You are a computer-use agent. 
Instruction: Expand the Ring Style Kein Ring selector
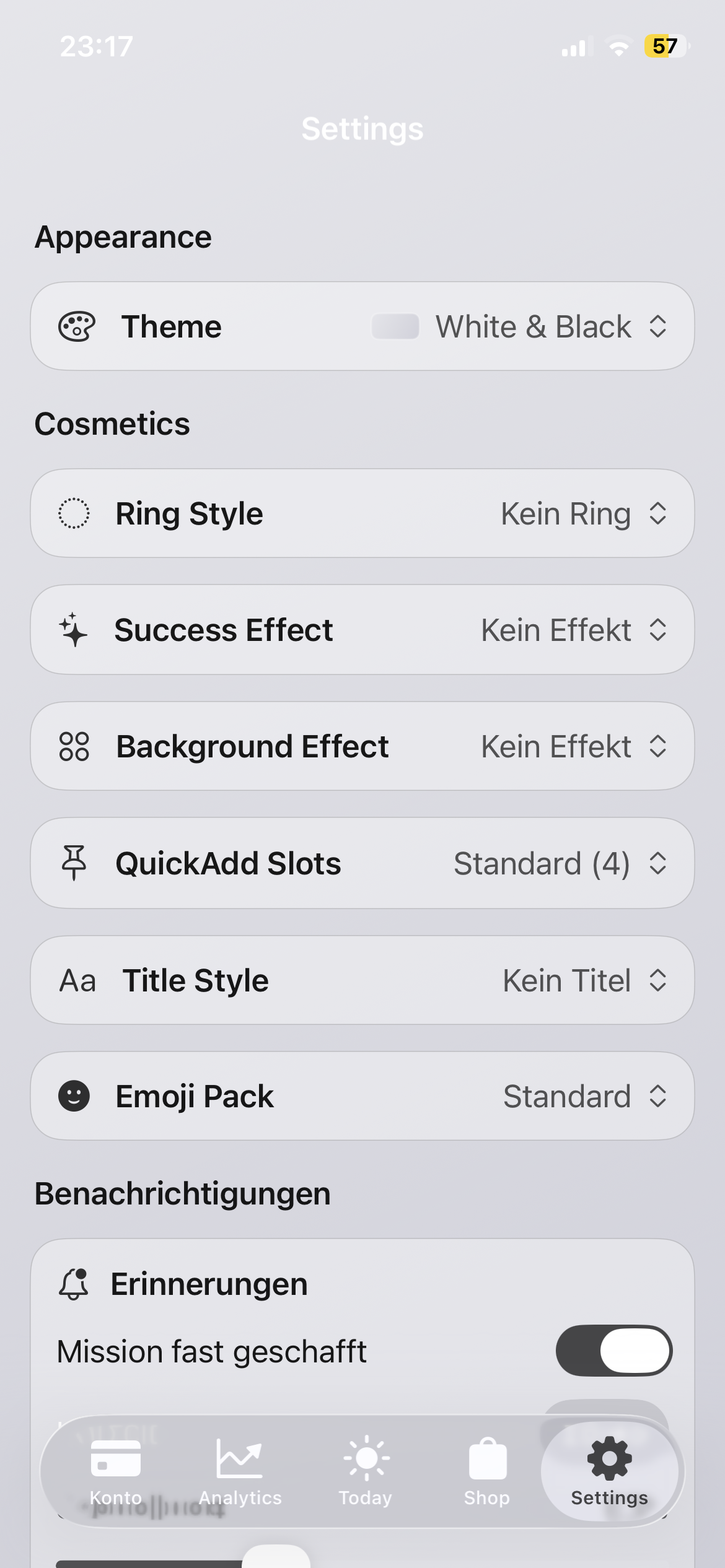click(x=582, y=513)
